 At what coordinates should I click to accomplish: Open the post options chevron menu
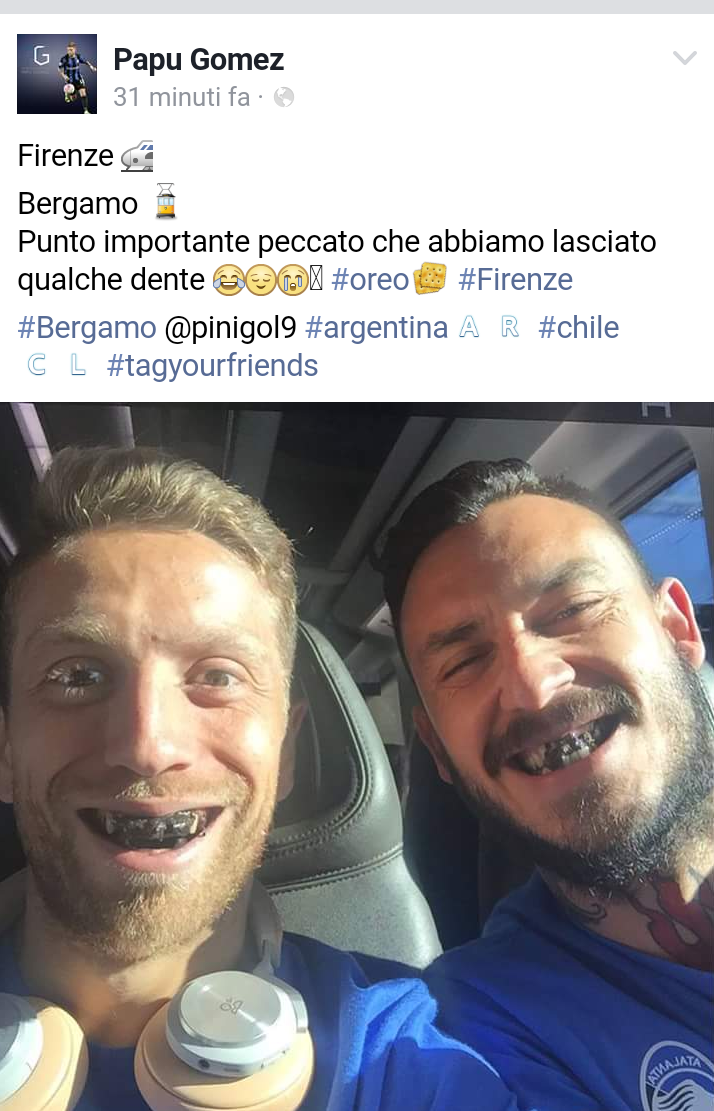click(x=684, y=58)
